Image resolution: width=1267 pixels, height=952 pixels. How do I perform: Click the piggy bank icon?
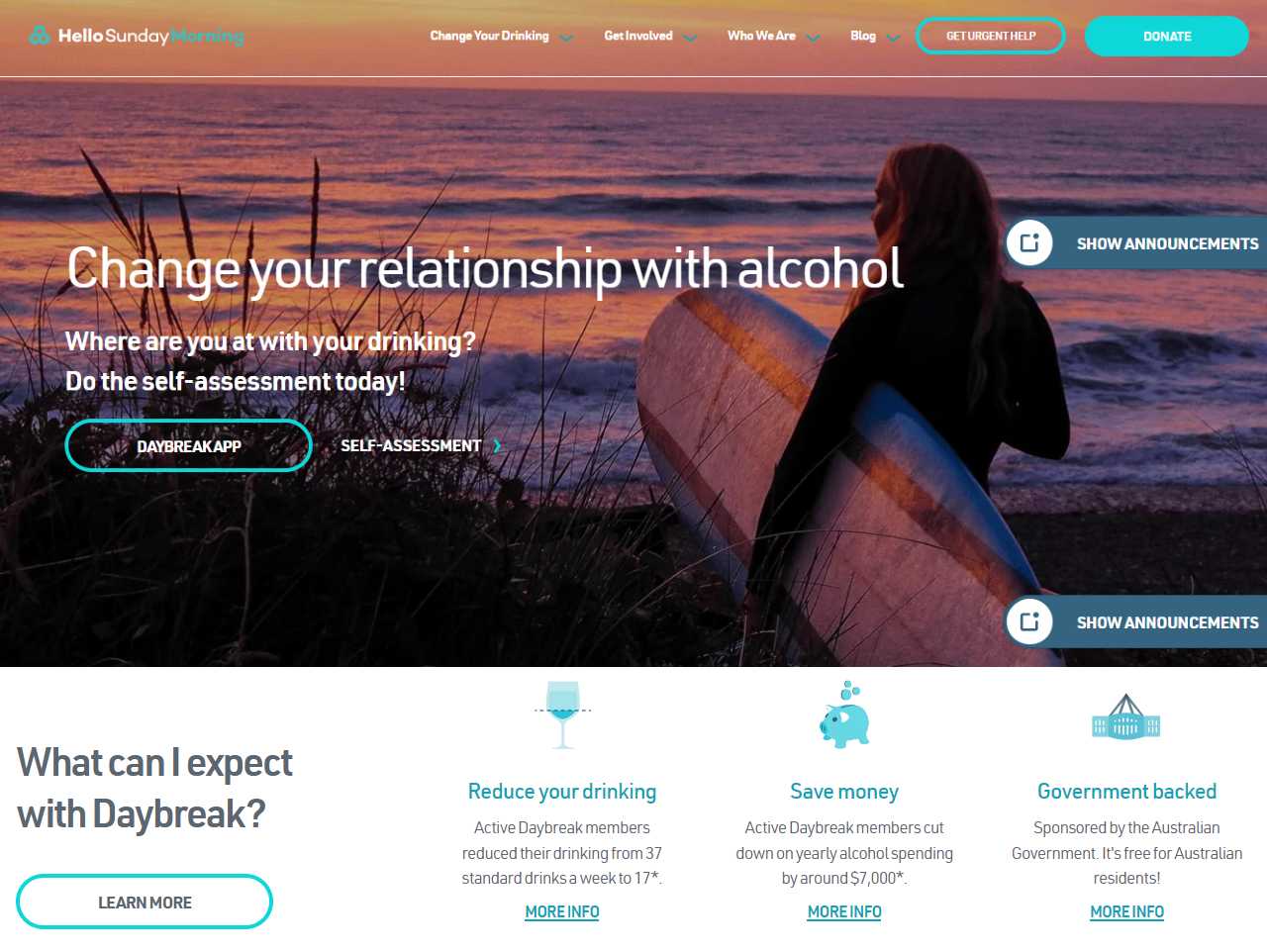(x=844, y=714)
